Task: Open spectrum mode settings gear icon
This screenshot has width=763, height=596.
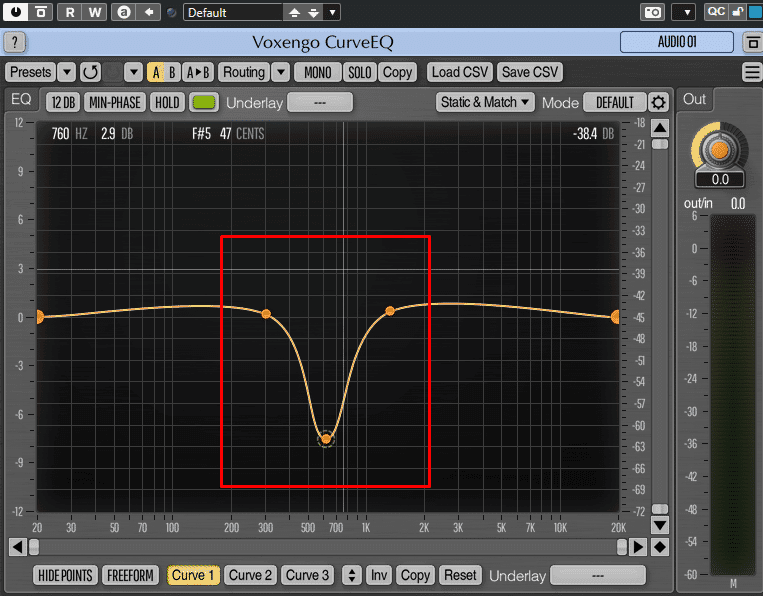Action: 658,103
